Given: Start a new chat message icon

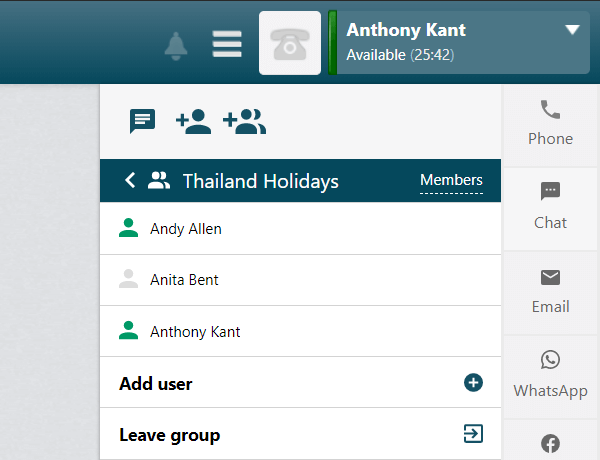Looking at the screenshot, I should pyautogui.click(x=142, y=121).
